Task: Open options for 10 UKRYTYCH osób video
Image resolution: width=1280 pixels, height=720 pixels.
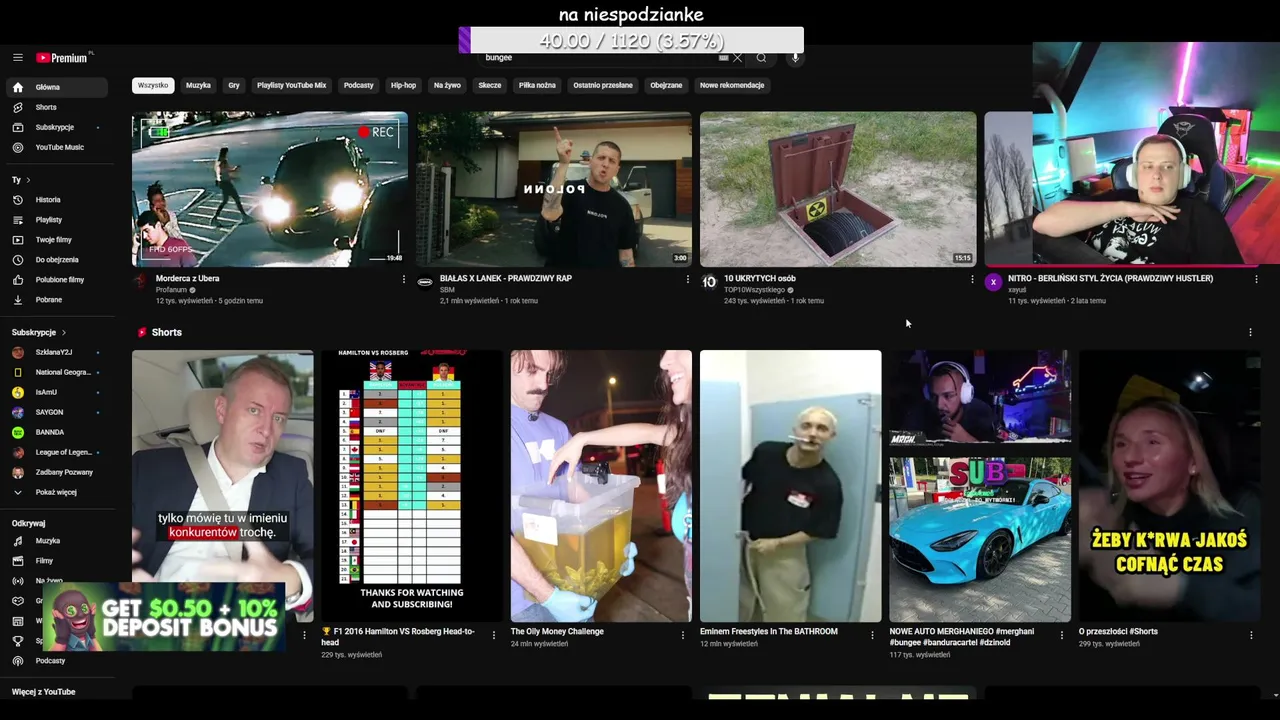Action: point(972,280)
